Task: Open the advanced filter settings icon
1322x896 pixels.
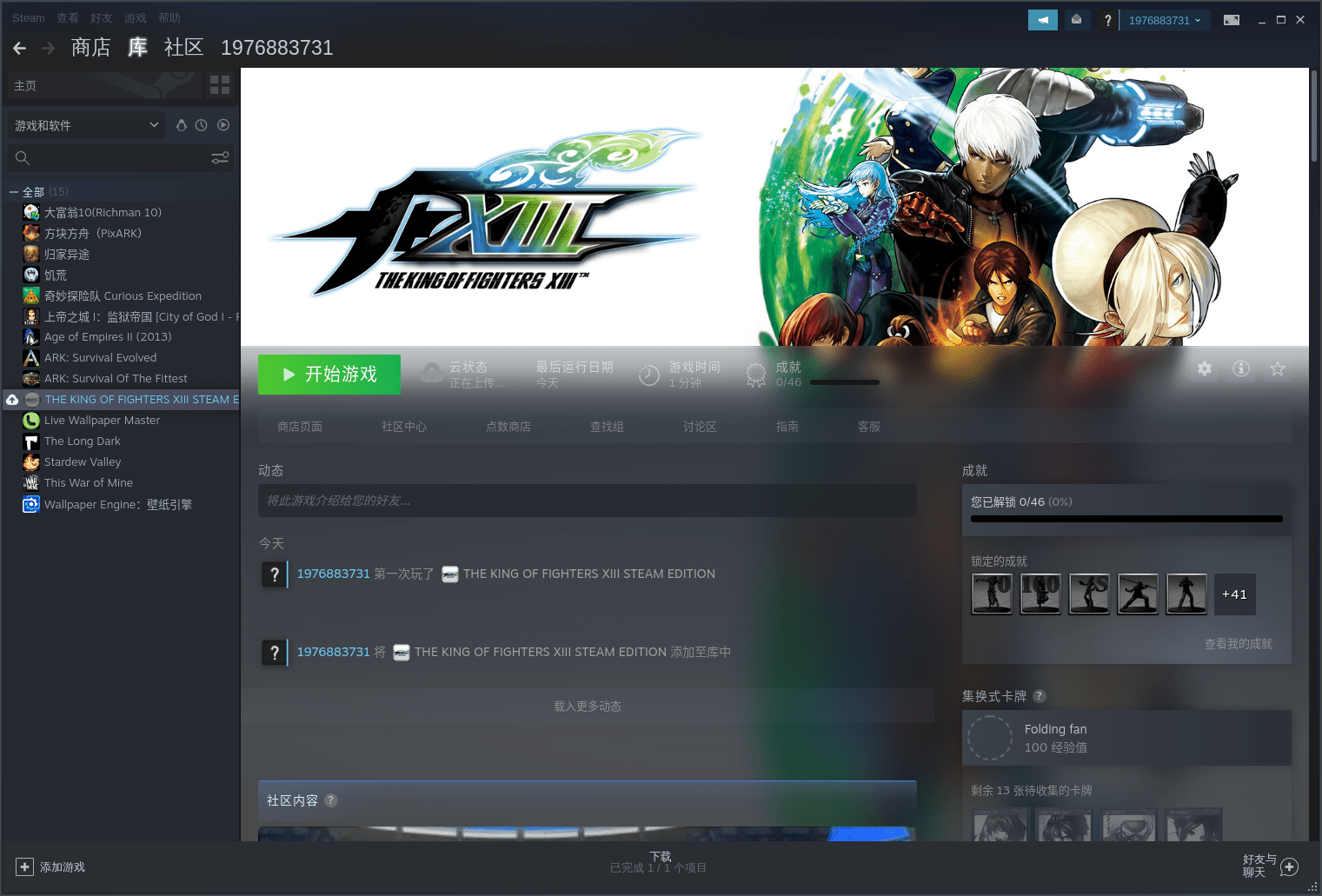Action: (x=220, y=158)
